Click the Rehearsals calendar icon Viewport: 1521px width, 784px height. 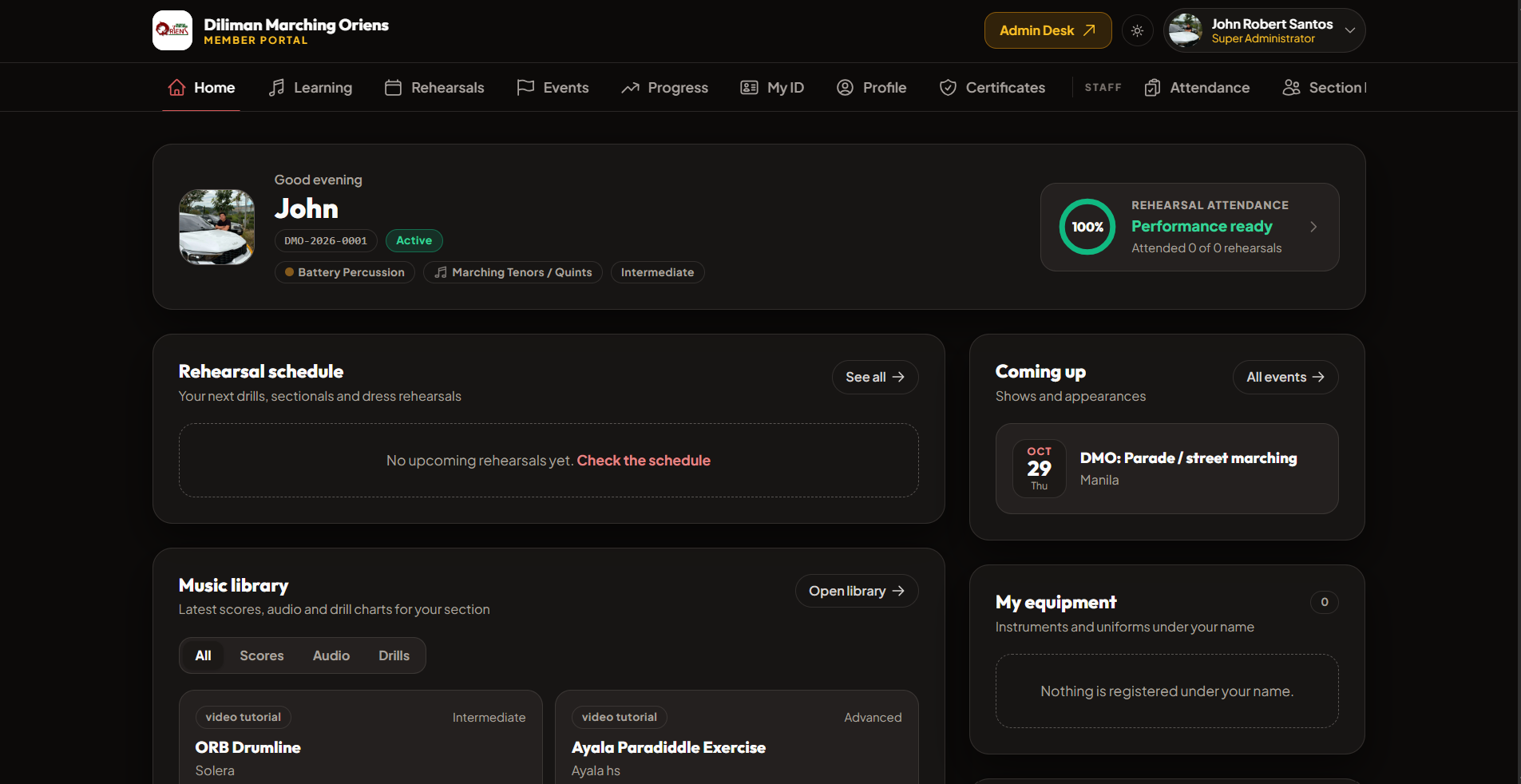click(x=393, y=87)
